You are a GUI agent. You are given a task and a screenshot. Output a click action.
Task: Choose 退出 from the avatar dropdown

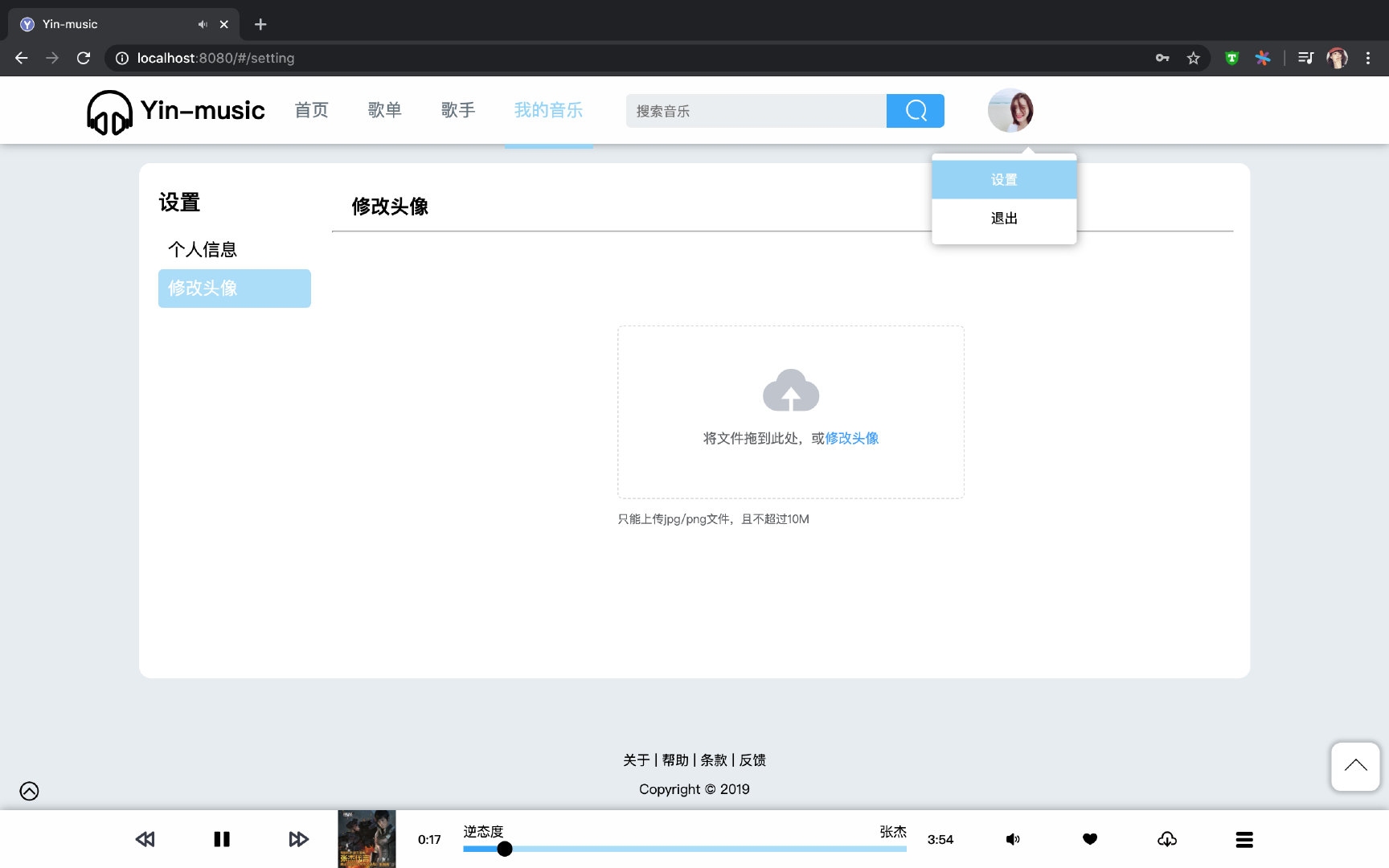point(1004,218)
